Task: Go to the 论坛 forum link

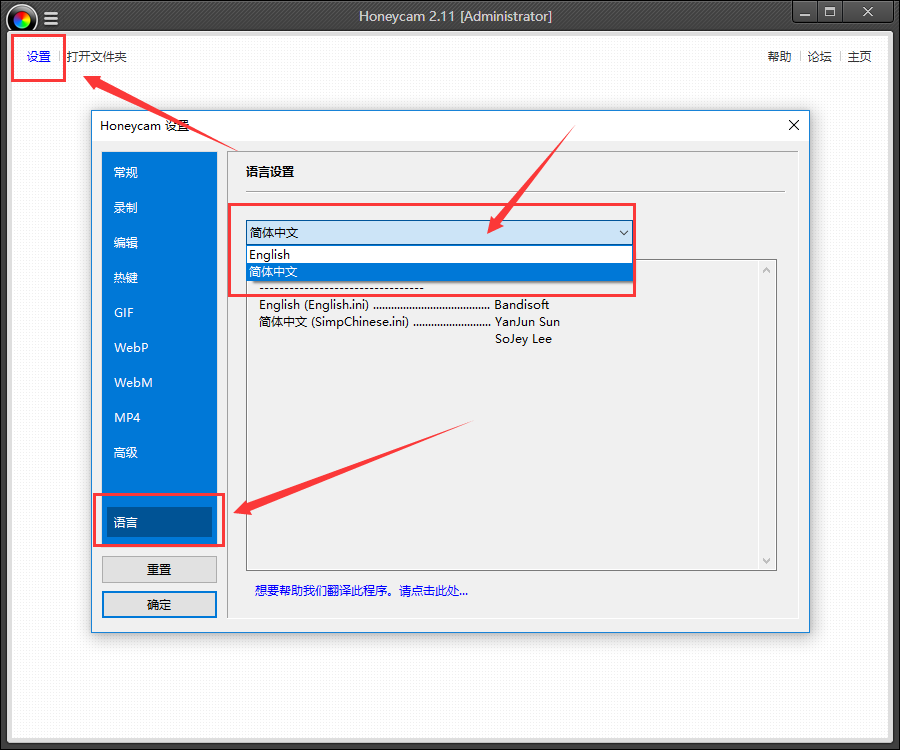Action: pyautogui.click(x=819, y=57)
